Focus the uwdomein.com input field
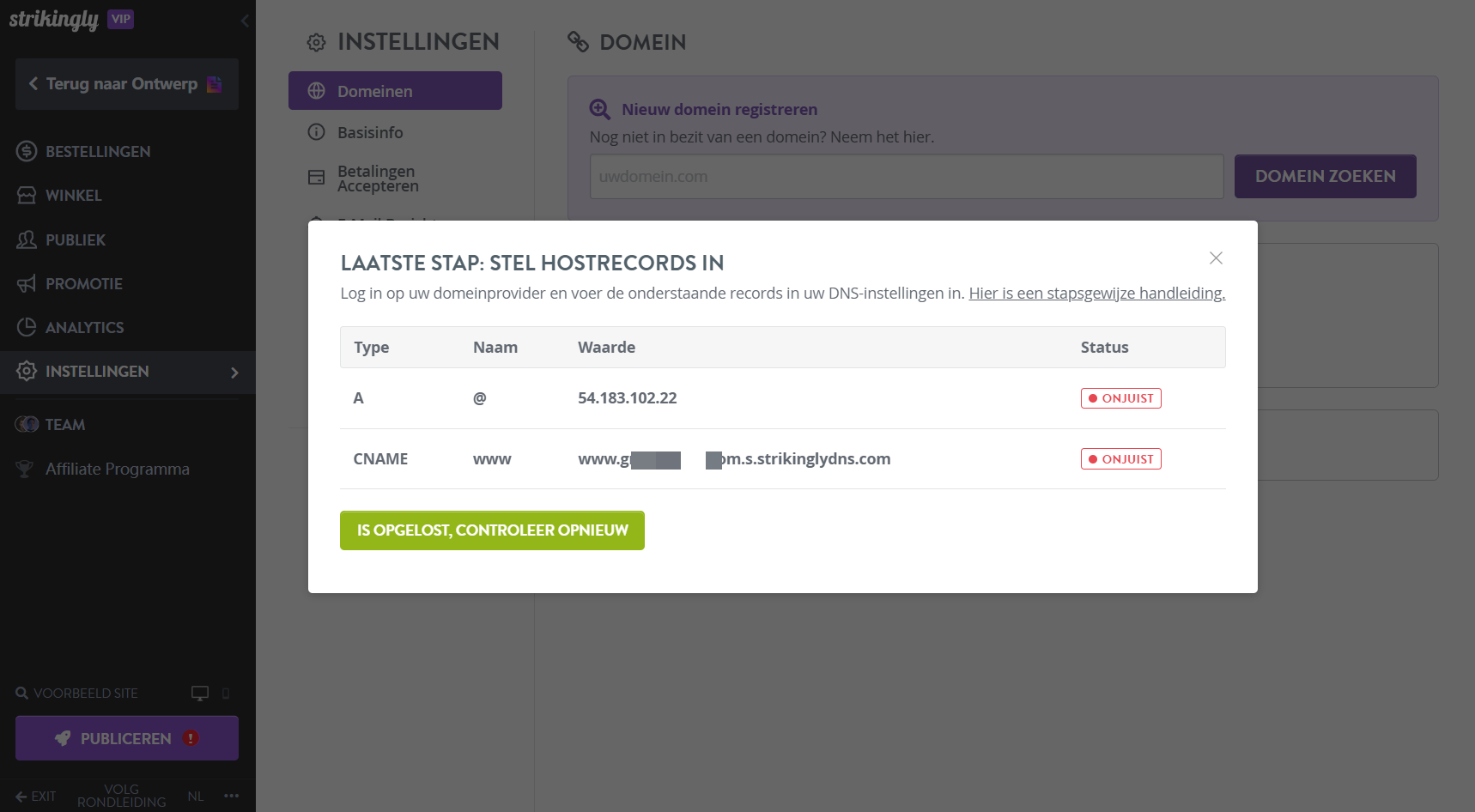 (x=907, y=177)
